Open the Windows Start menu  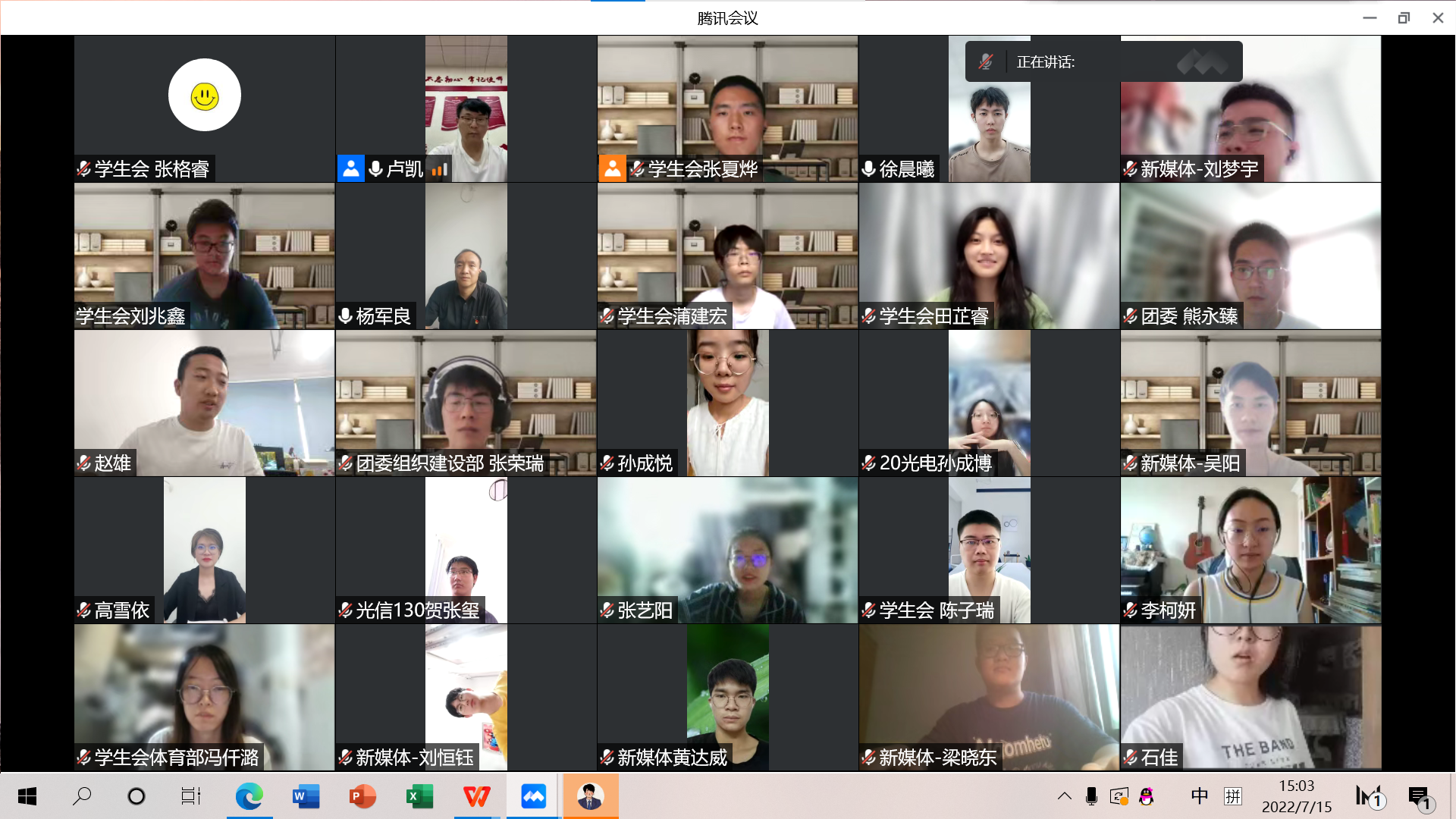[x=27, y=796]
